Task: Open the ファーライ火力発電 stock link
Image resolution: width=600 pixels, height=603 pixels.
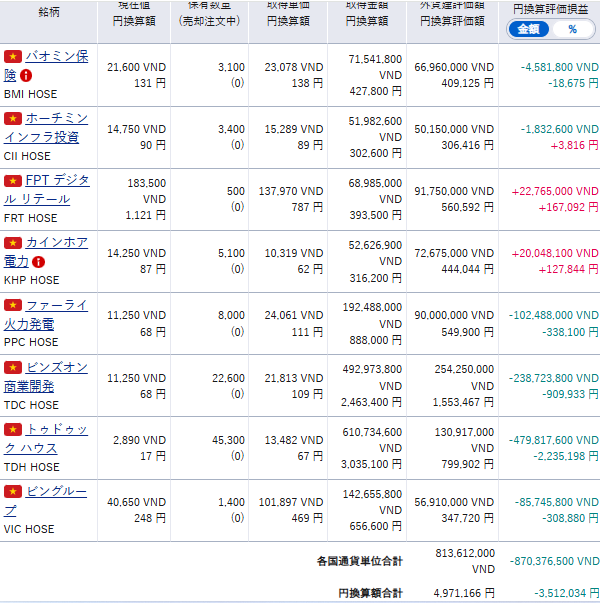Action: (x=55, y=305)
